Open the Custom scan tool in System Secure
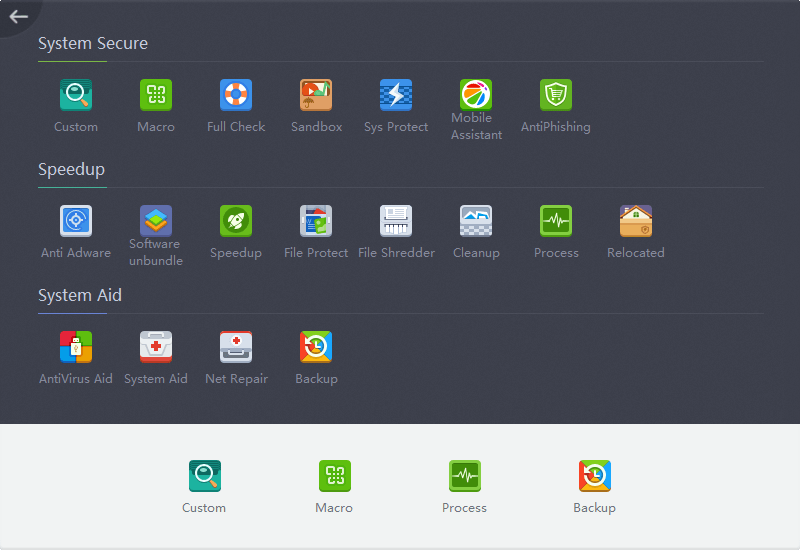Screen dimensions: 800x550 pos(76,95)
